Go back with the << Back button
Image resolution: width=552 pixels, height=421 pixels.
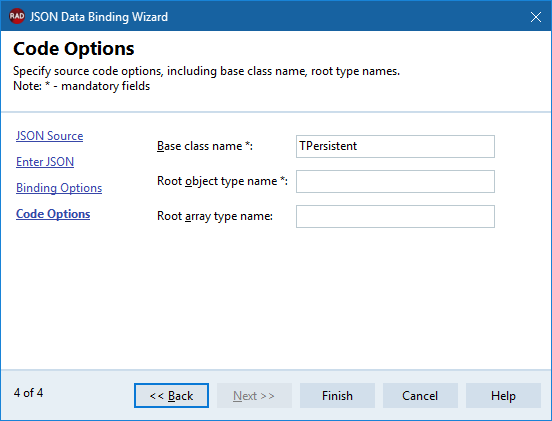click(171, 396)
